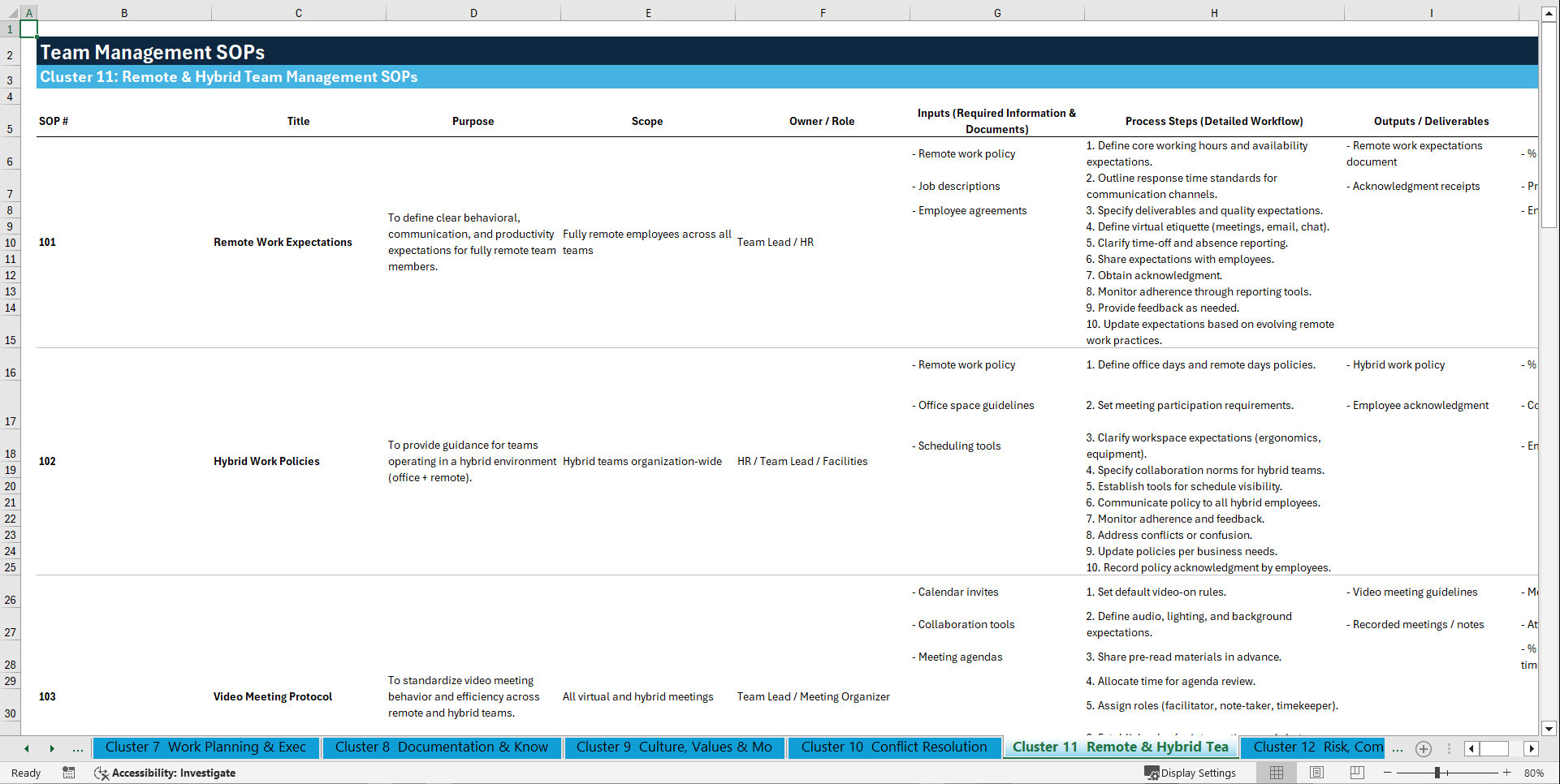
Task: Open Page Break Preview
Action: (1357, 773)
